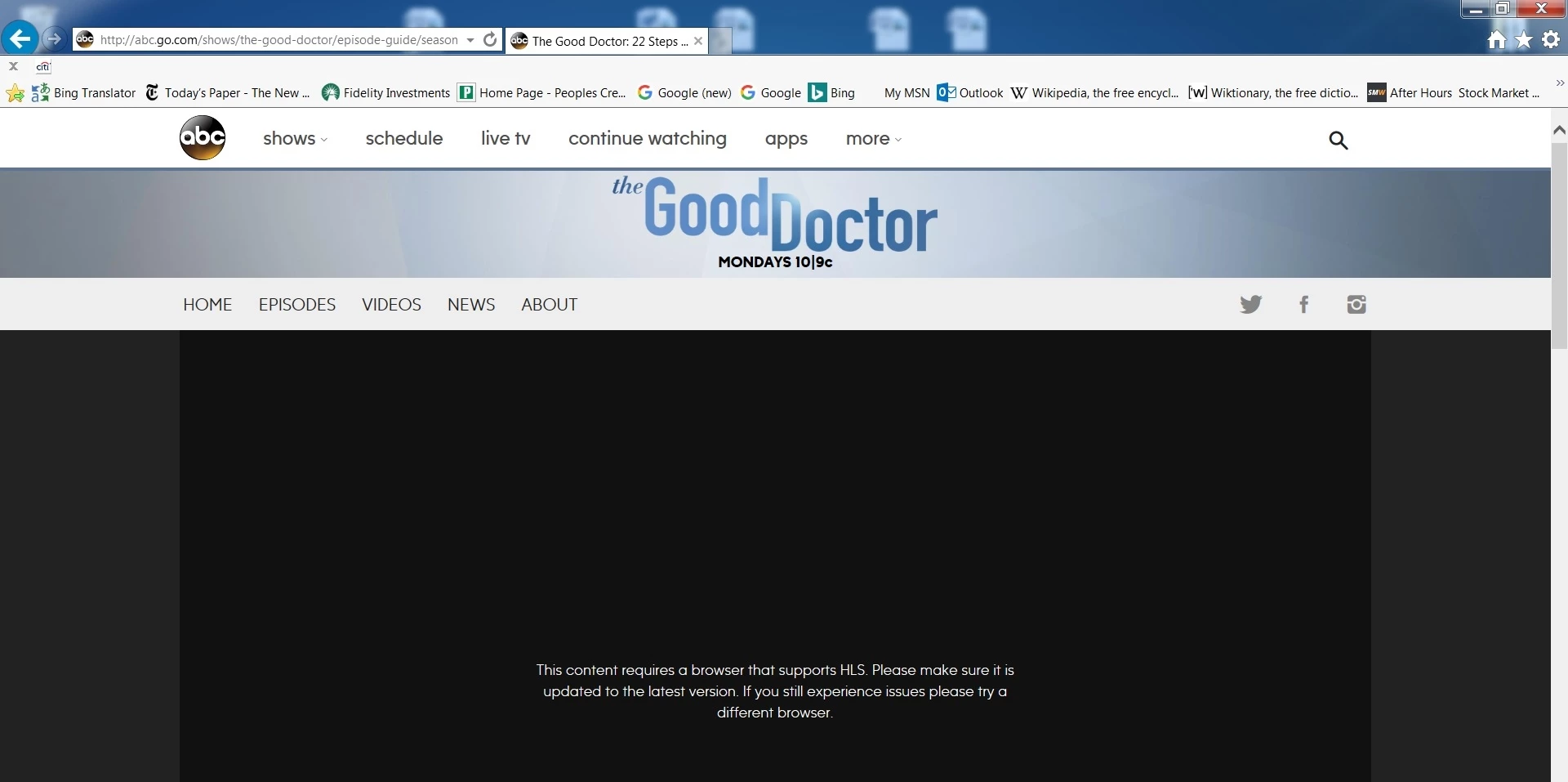Close The Good Doctor browser tab

click(698, 41)
